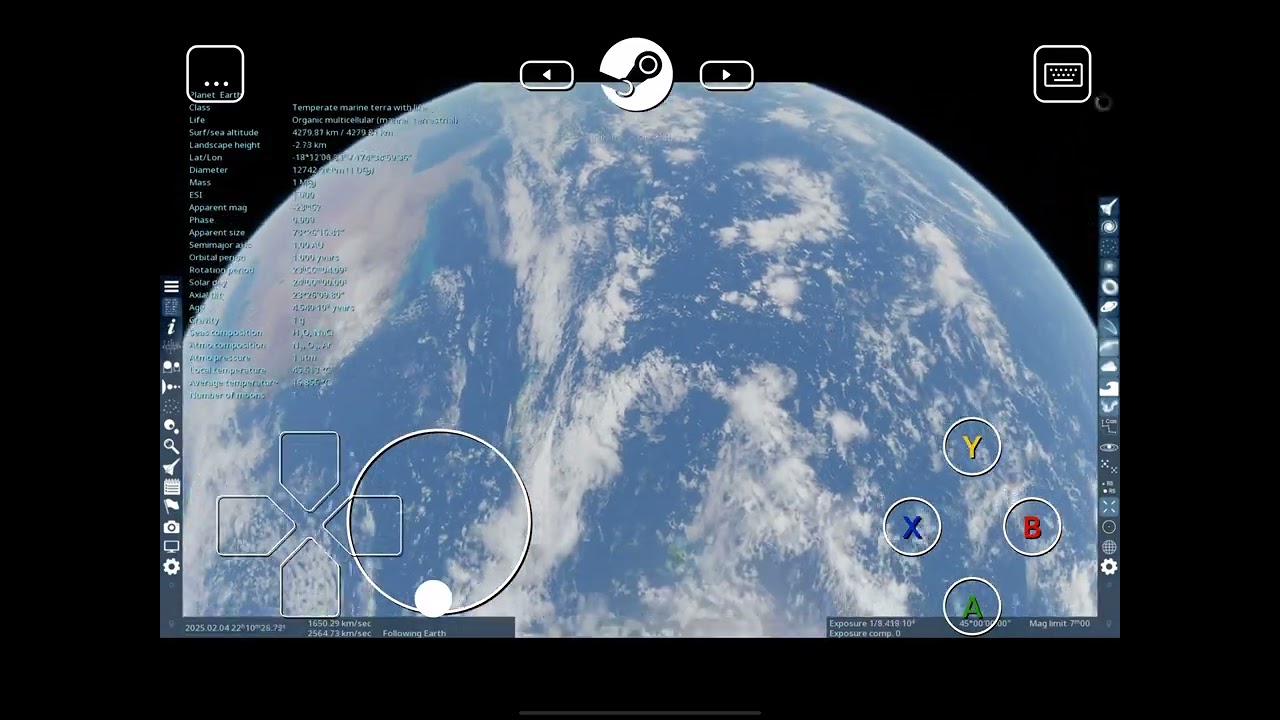This screenshot has height=720, width=1280.
Task: Tap the Steam logo button
Action: click(636, 74)
